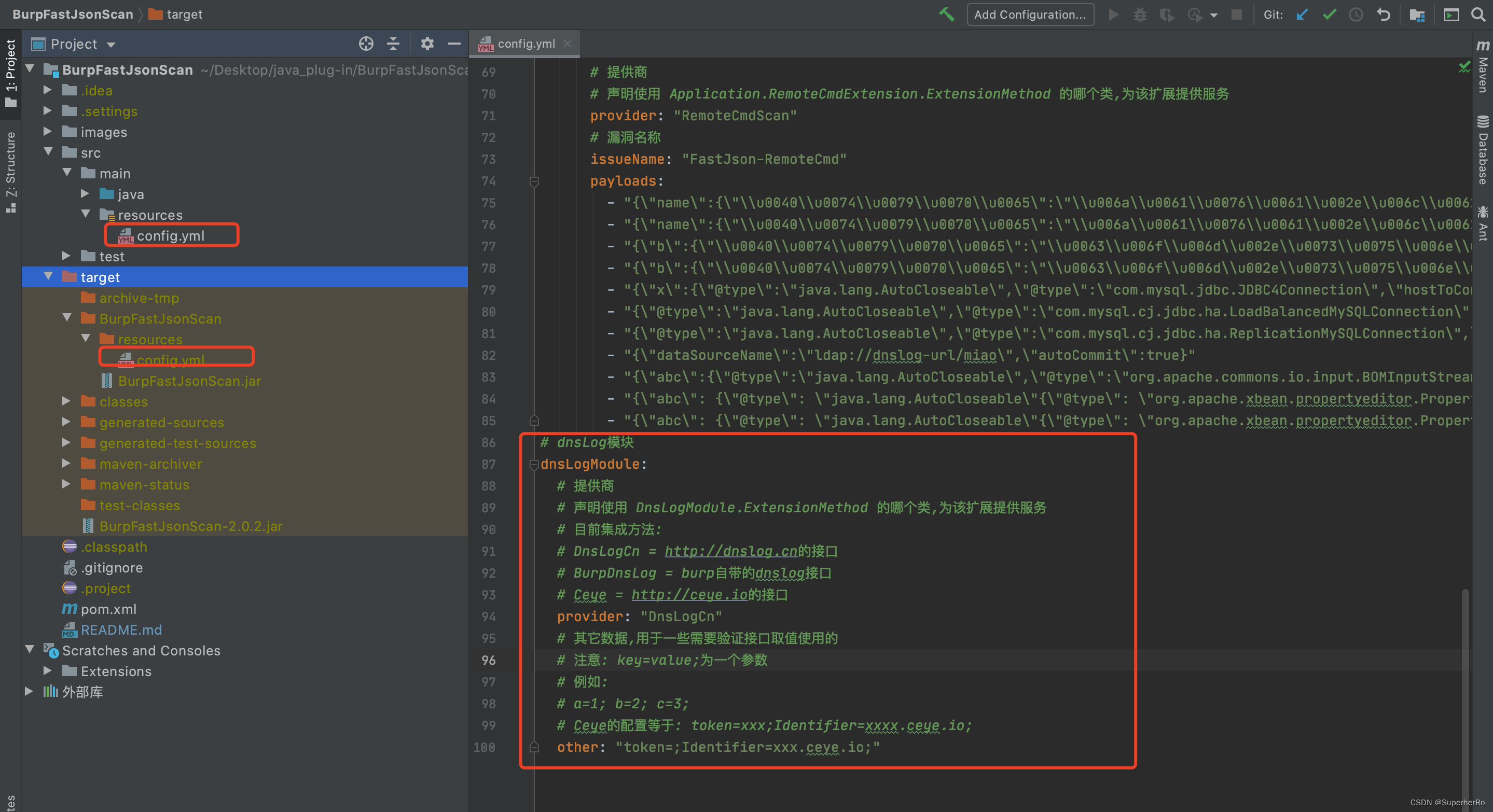Click Add Configuration in the toolbar
Image resolution: width=1493 pixels, height=812 pixels.
pos(1030,15)
